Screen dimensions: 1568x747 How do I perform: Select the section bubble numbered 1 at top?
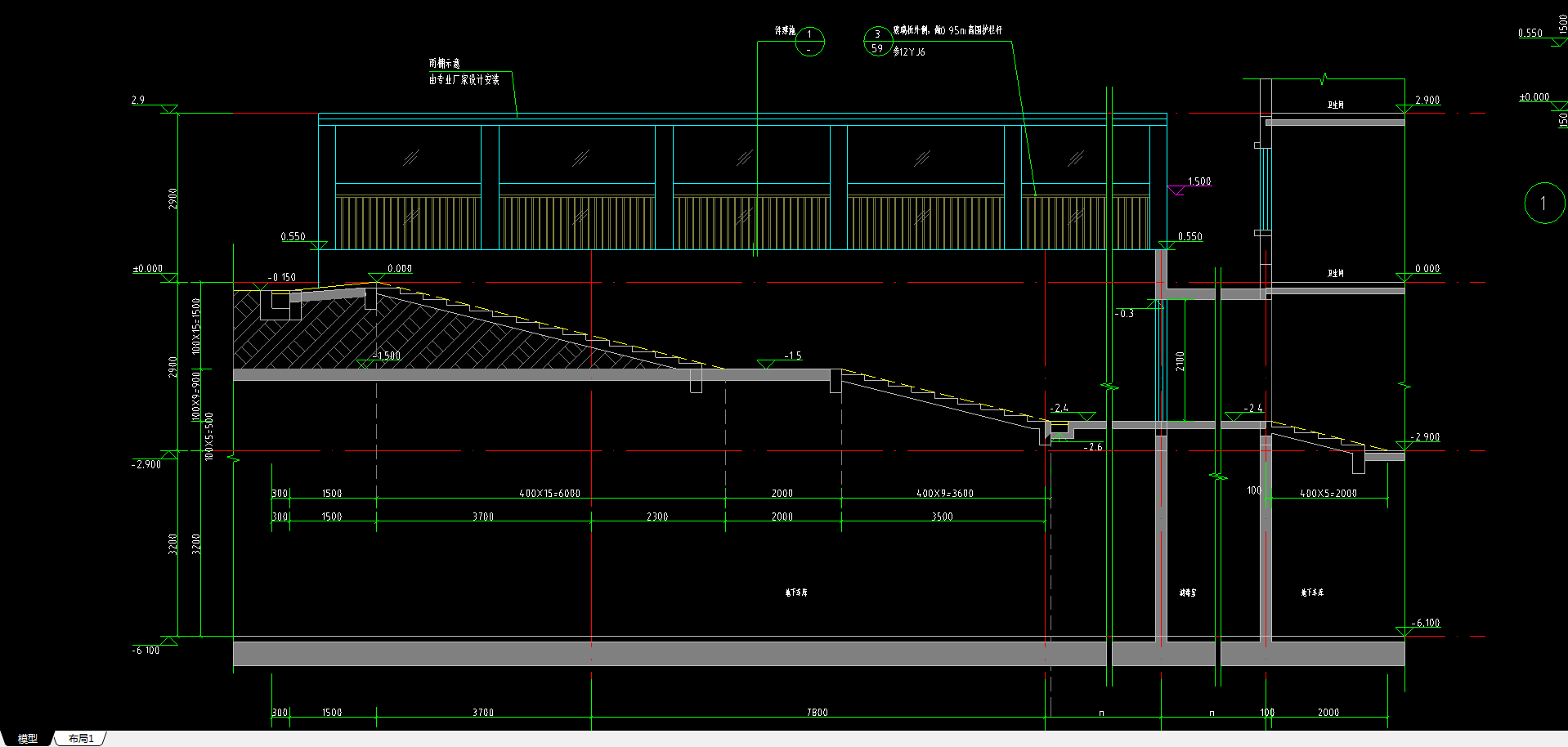[x=809, y=41]
